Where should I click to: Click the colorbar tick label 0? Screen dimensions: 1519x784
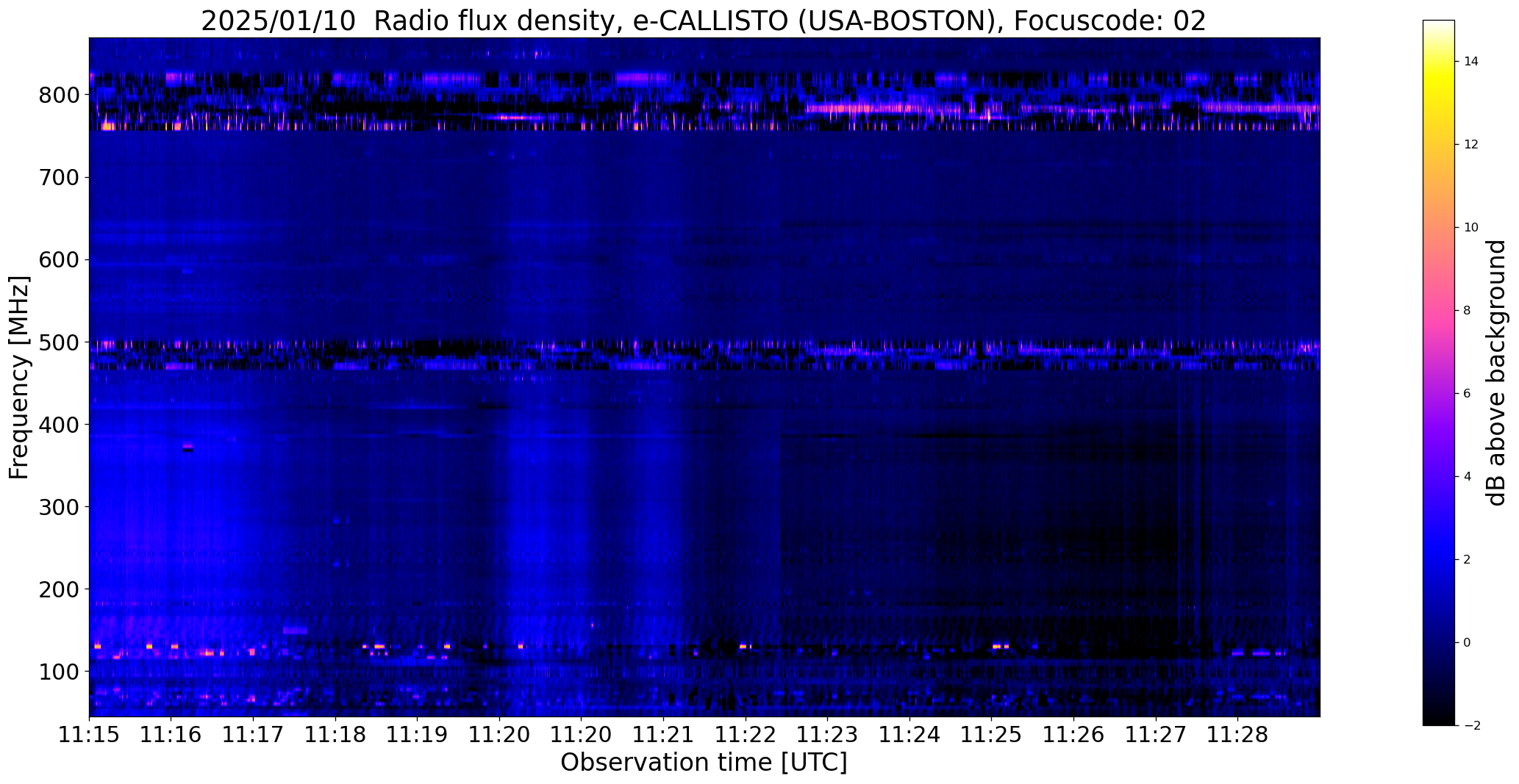tap(1467, 643)
